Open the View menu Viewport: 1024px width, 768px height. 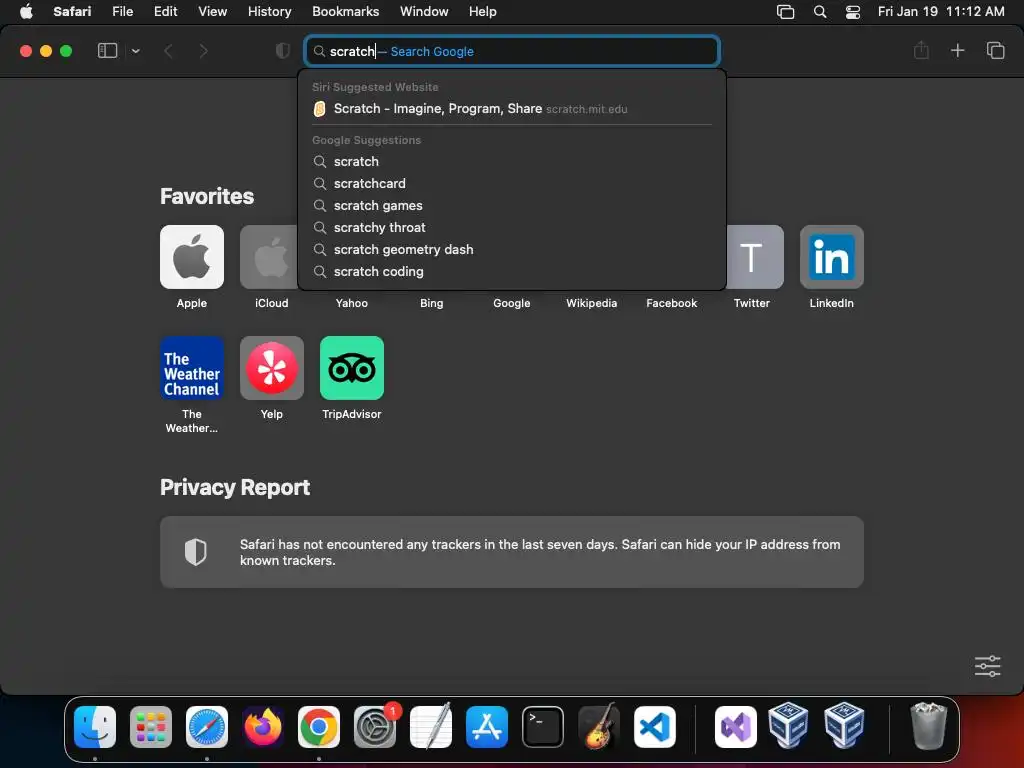pyautogui.click(x=212, y=11)
